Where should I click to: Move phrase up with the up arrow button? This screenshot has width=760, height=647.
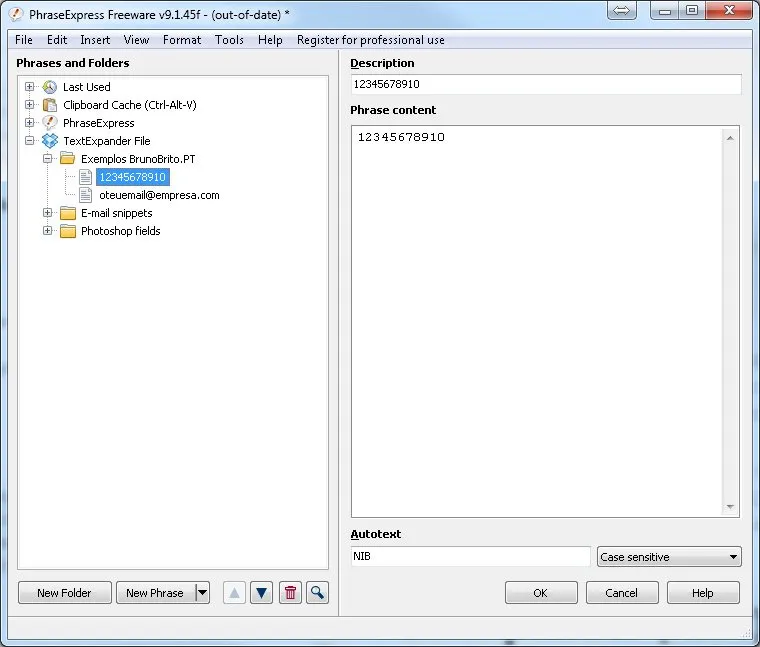pos(234,593)
